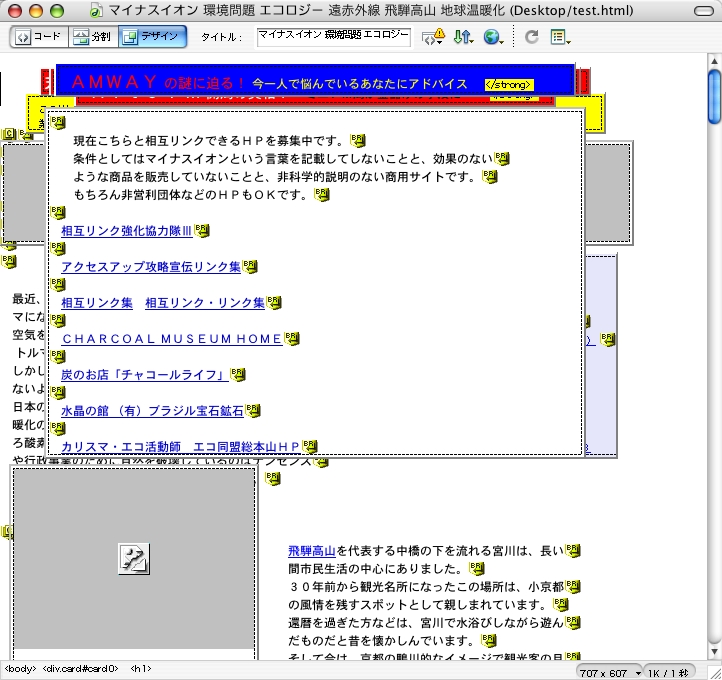This screenshot has height=680, width=722.
Task: Select the BR icon after CHARCOAL MUSEUM HOME
Action: pyautogui.click(x=292, y=338)
